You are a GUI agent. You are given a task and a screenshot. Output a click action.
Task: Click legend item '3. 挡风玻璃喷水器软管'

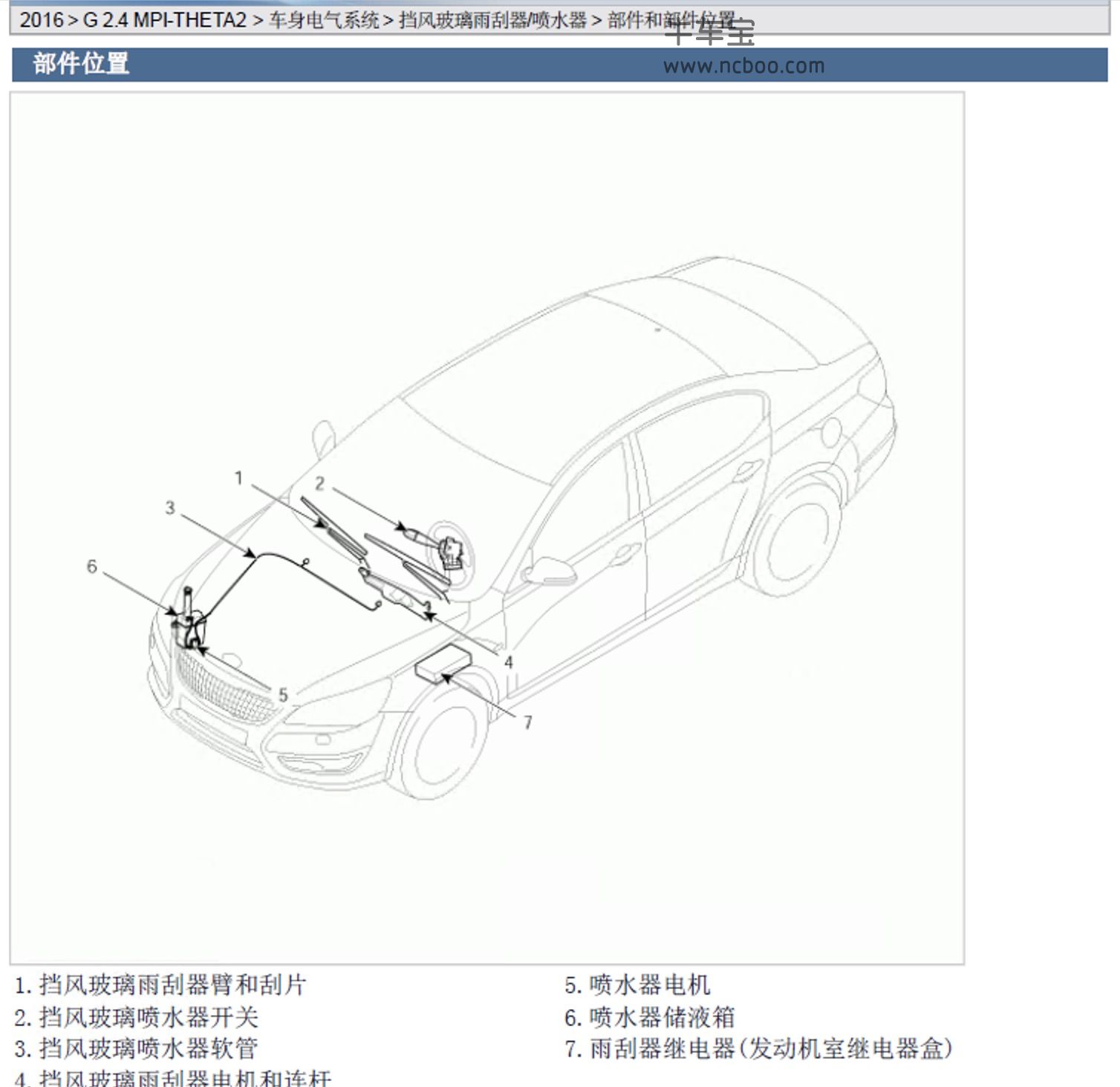[x=136, y=1048]
